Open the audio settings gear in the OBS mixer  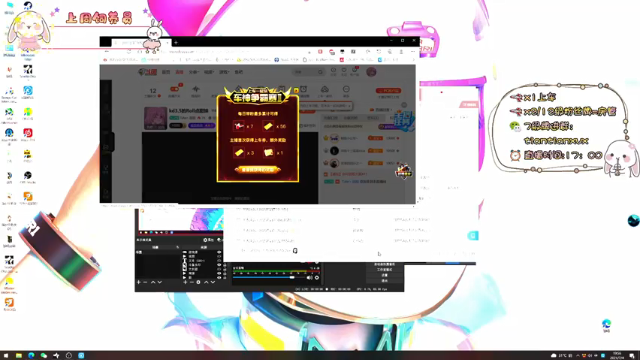point(317,278)
